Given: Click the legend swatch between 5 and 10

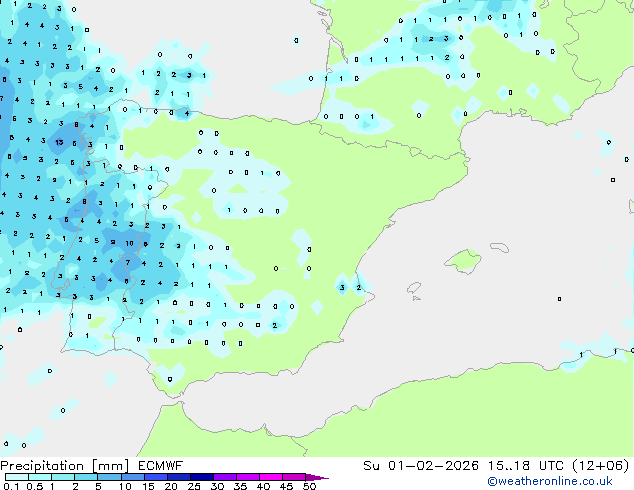Looking at the screenshot, I should pyautogui.click(x=110, y=477).
